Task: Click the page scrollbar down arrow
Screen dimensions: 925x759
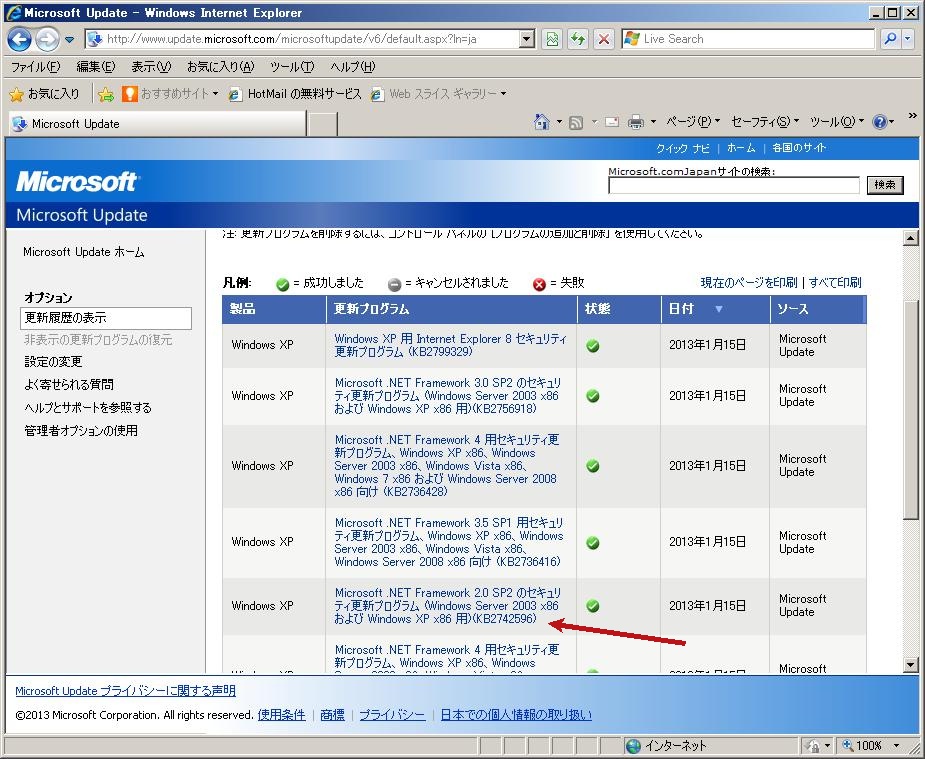Action: coord(910,665)
